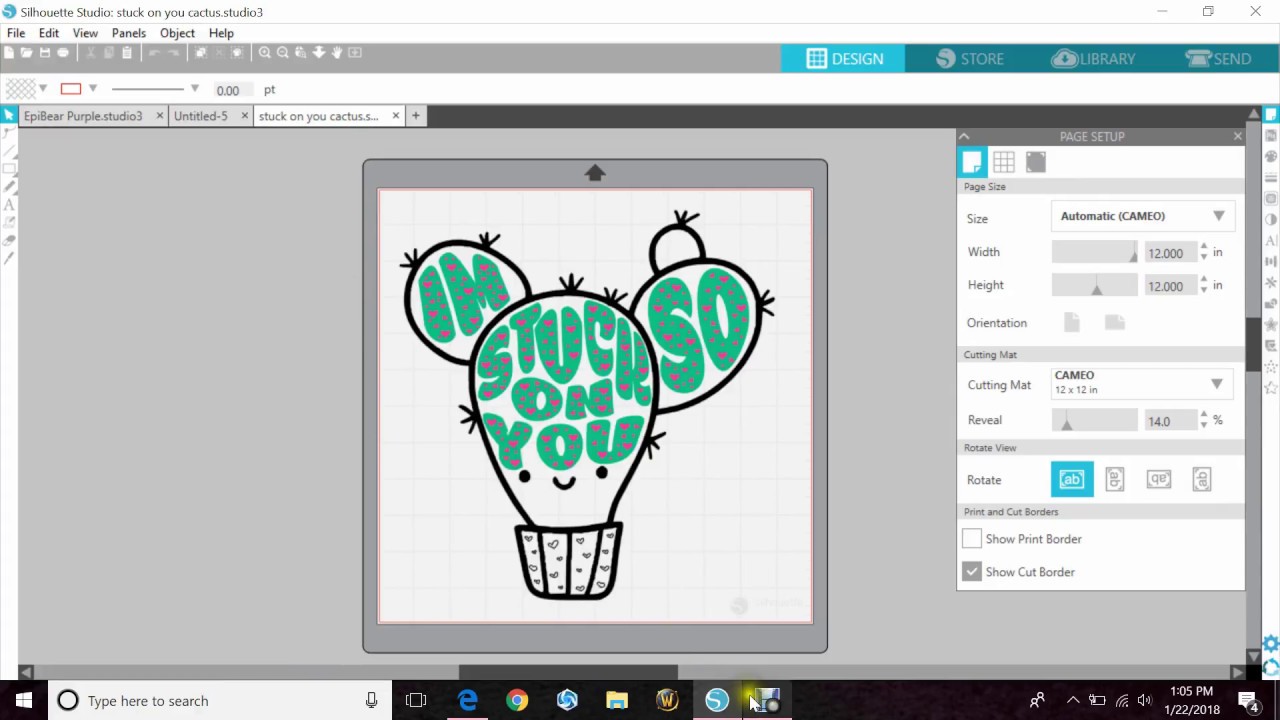Click the line thickness 0.00 field

pos(232,90)
